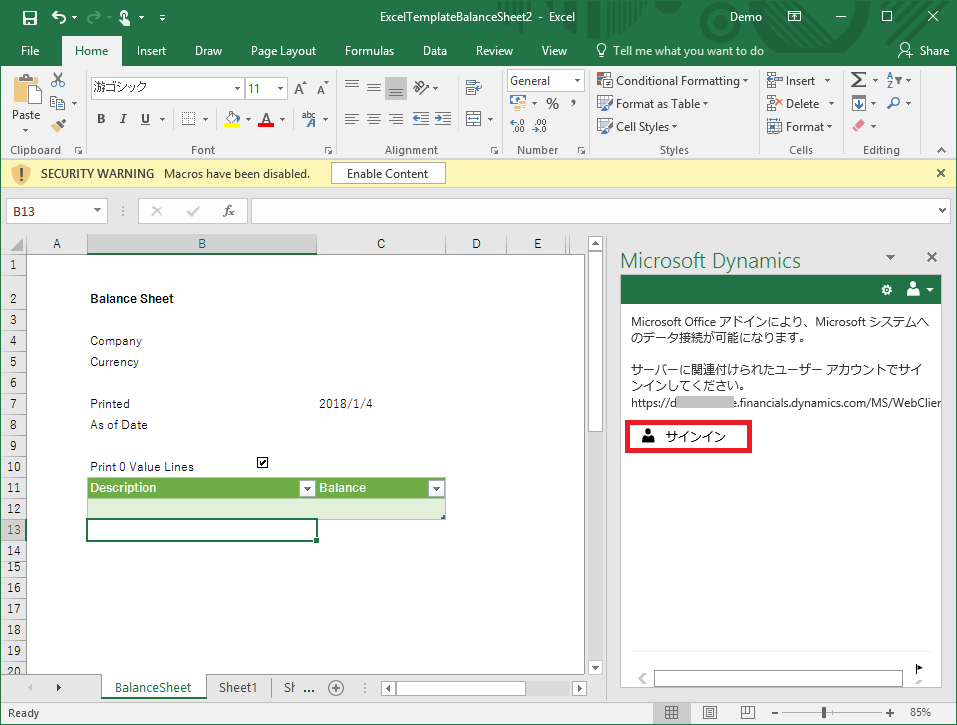Click the サインイン sign-in button
This screenshot has width=957, height=725.
[x=688, y=436]
